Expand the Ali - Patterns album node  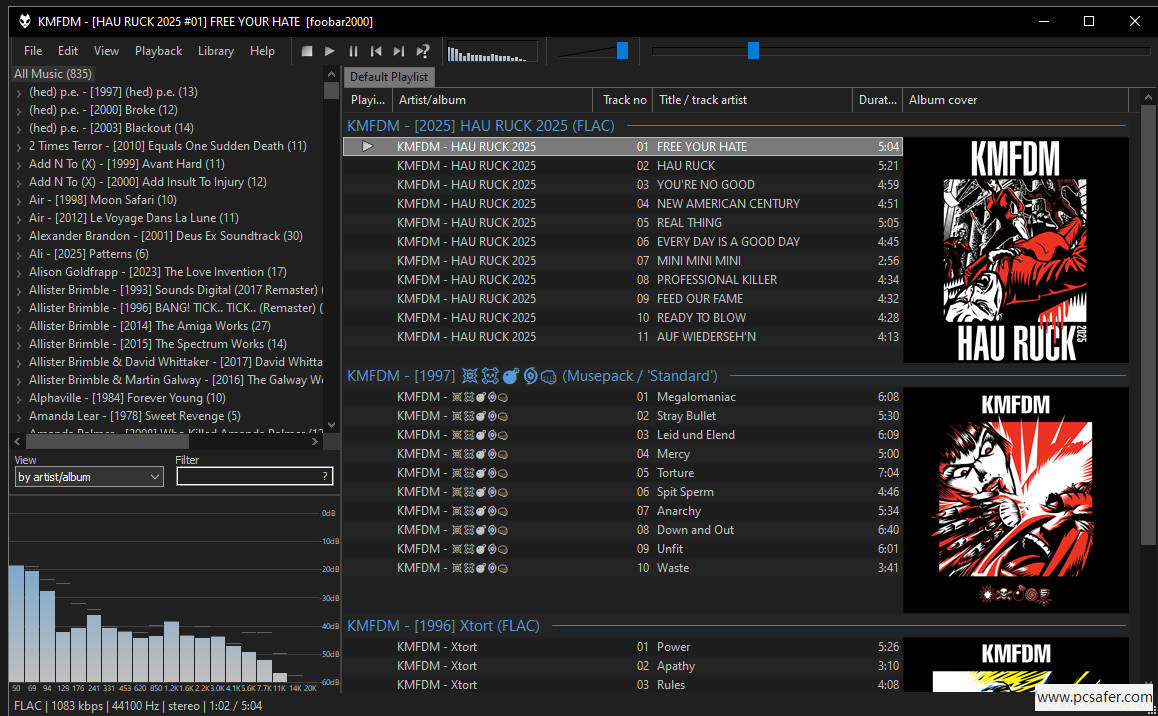point(19,254)
